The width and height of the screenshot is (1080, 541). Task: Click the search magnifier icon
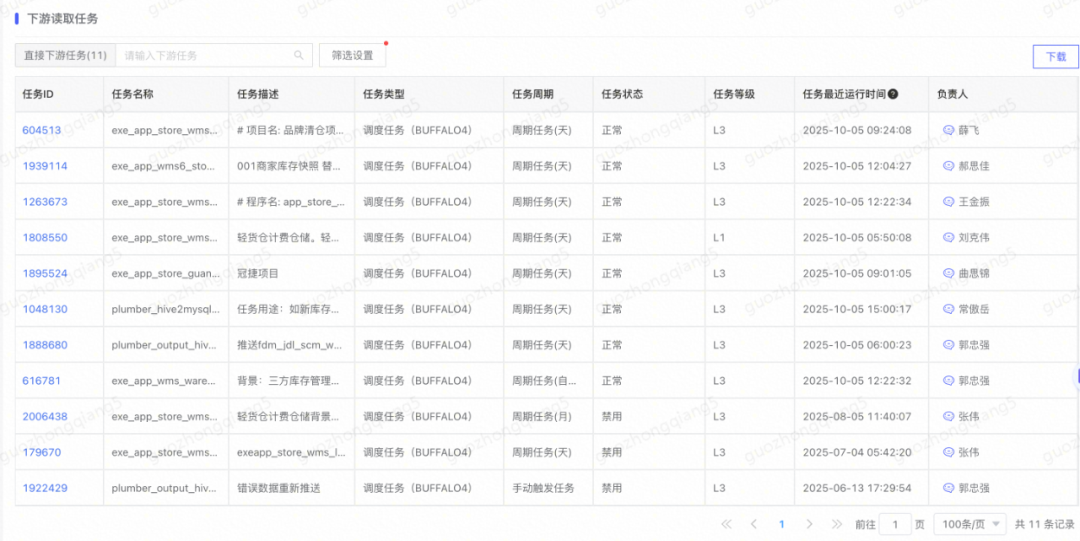point(299,56)
